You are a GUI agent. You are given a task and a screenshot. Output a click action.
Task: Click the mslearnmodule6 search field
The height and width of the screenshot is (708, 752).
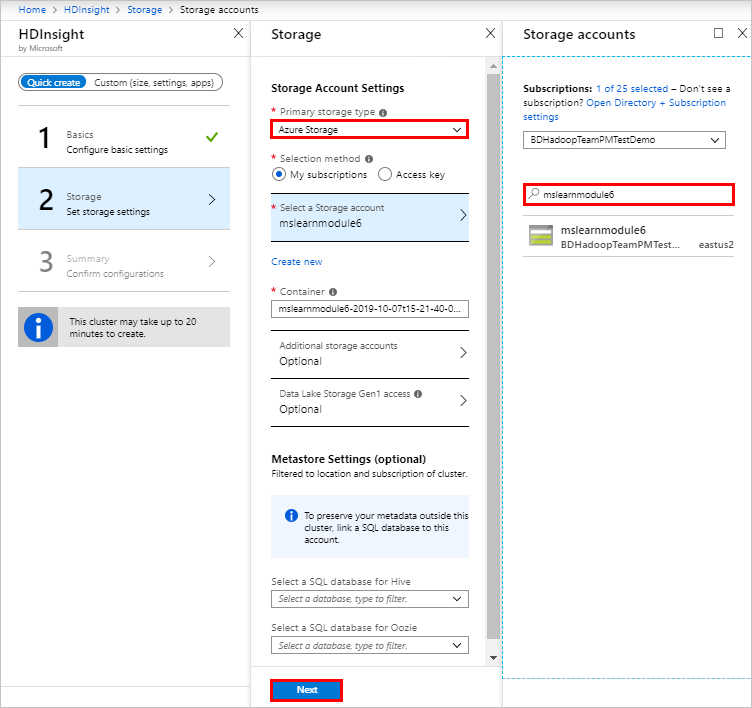628,194
